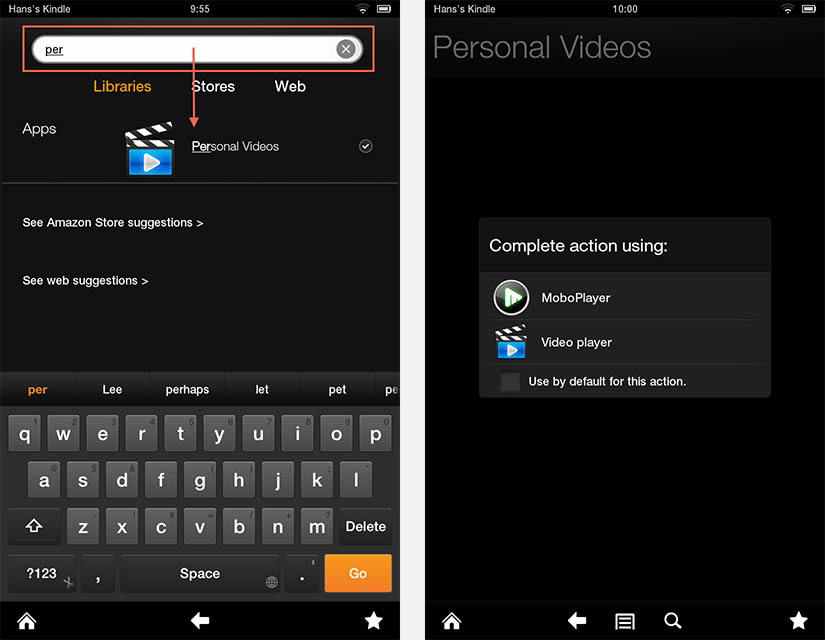The width and height of the screenshot is (825, 640).
Task: Tap the p key on keyboard
Action: (376, 434)
